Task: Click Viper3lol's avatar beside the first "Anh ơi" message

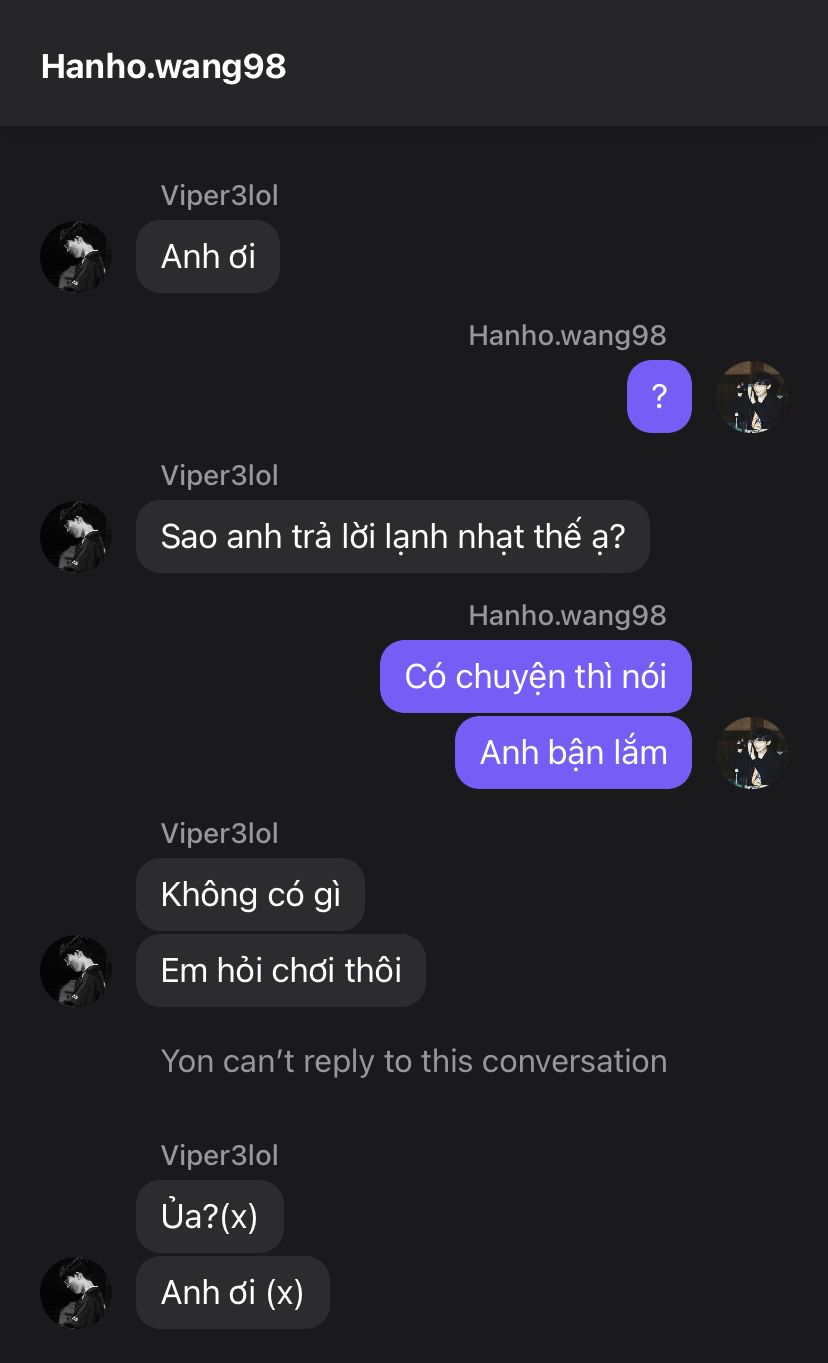Action: 75,257
